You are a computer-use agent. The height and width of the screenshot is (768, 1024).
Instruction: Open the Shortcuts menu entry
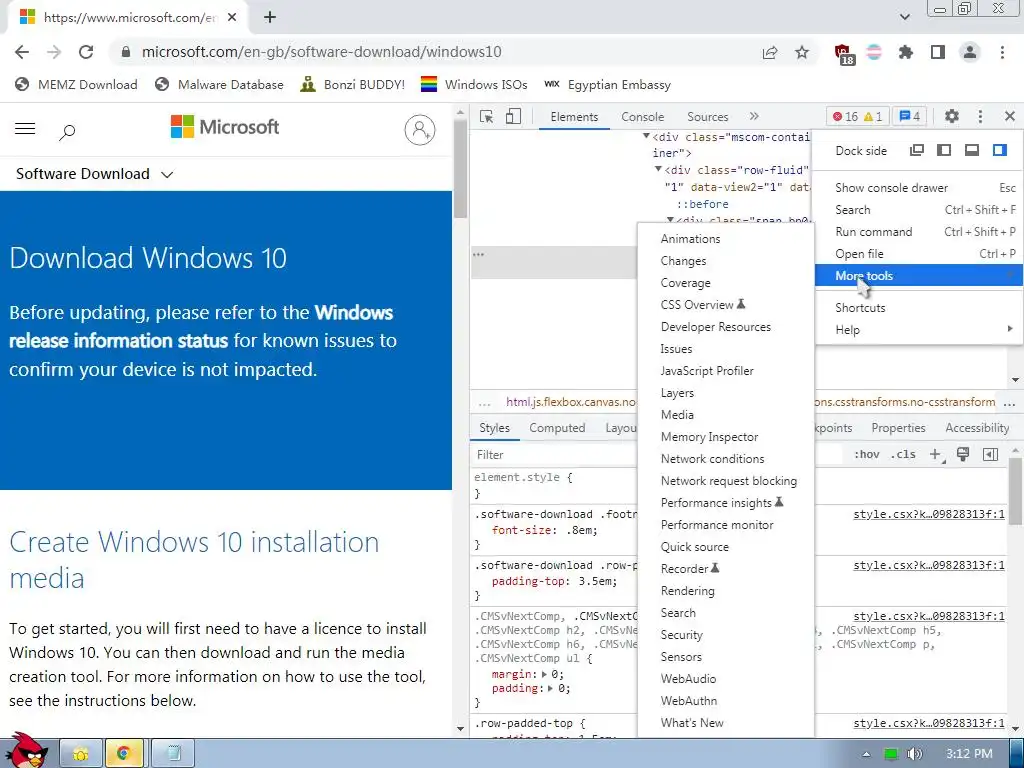pos(919,308)
